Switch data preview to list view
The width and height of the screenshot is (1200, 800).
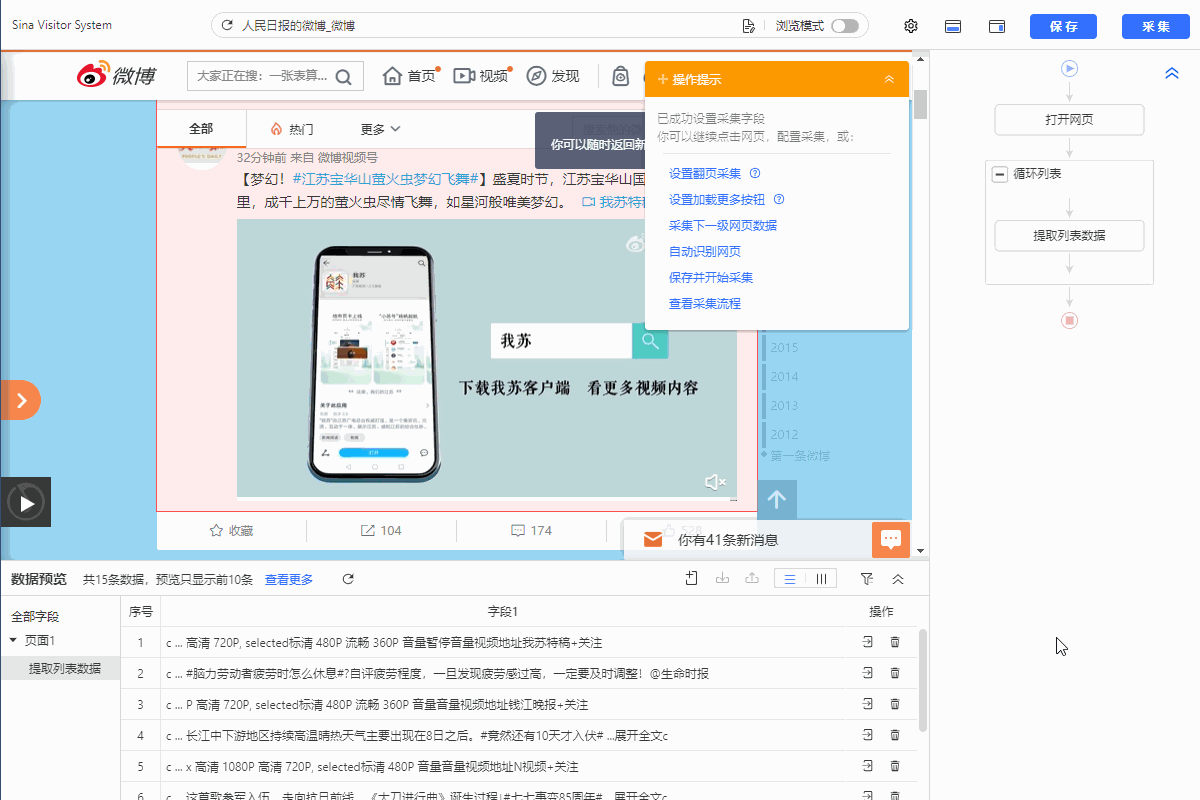click(790, 579)
